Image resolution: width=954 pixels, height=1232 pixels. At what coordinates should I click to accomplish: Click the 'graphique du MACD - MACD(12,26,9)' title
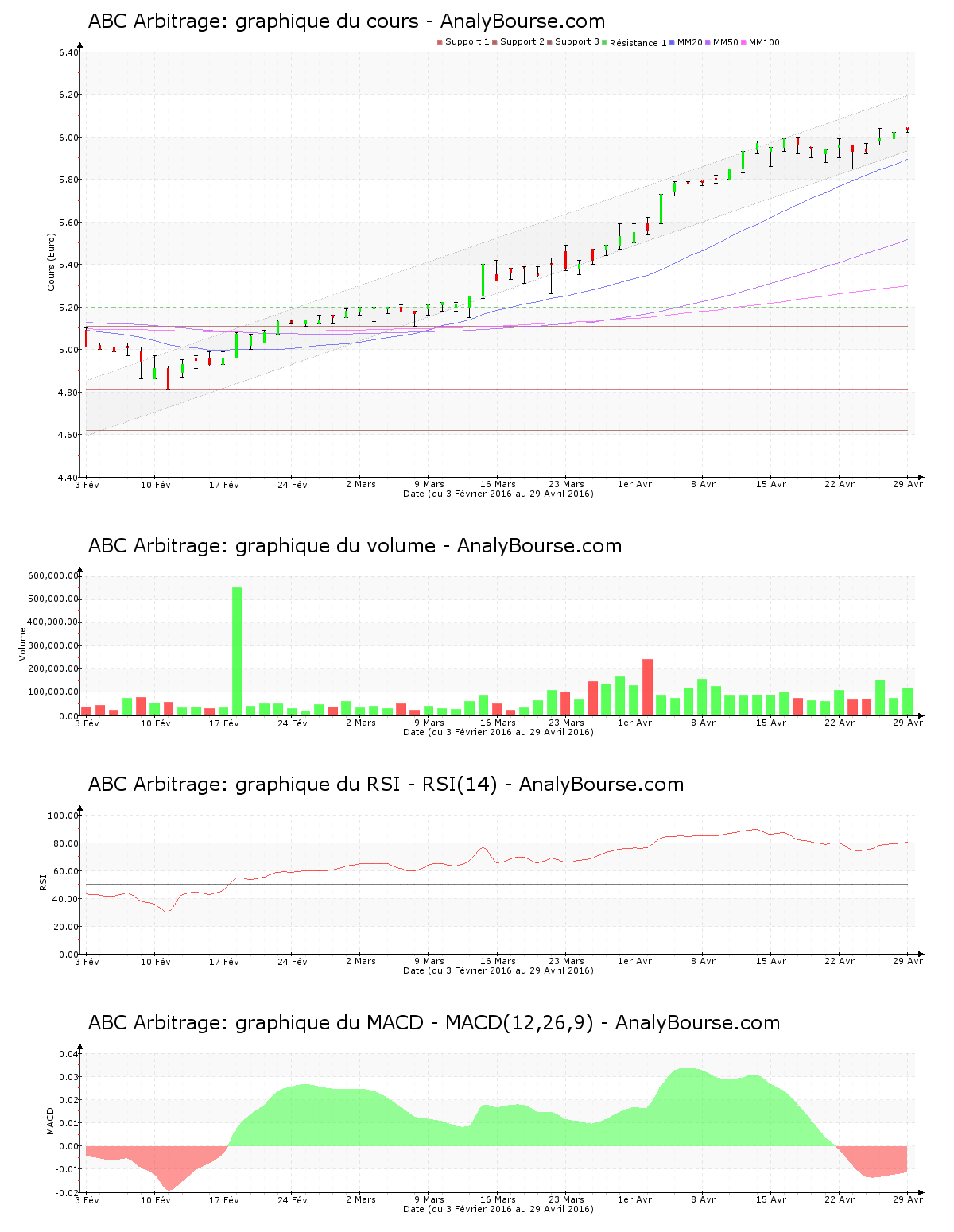(414, 1023)
